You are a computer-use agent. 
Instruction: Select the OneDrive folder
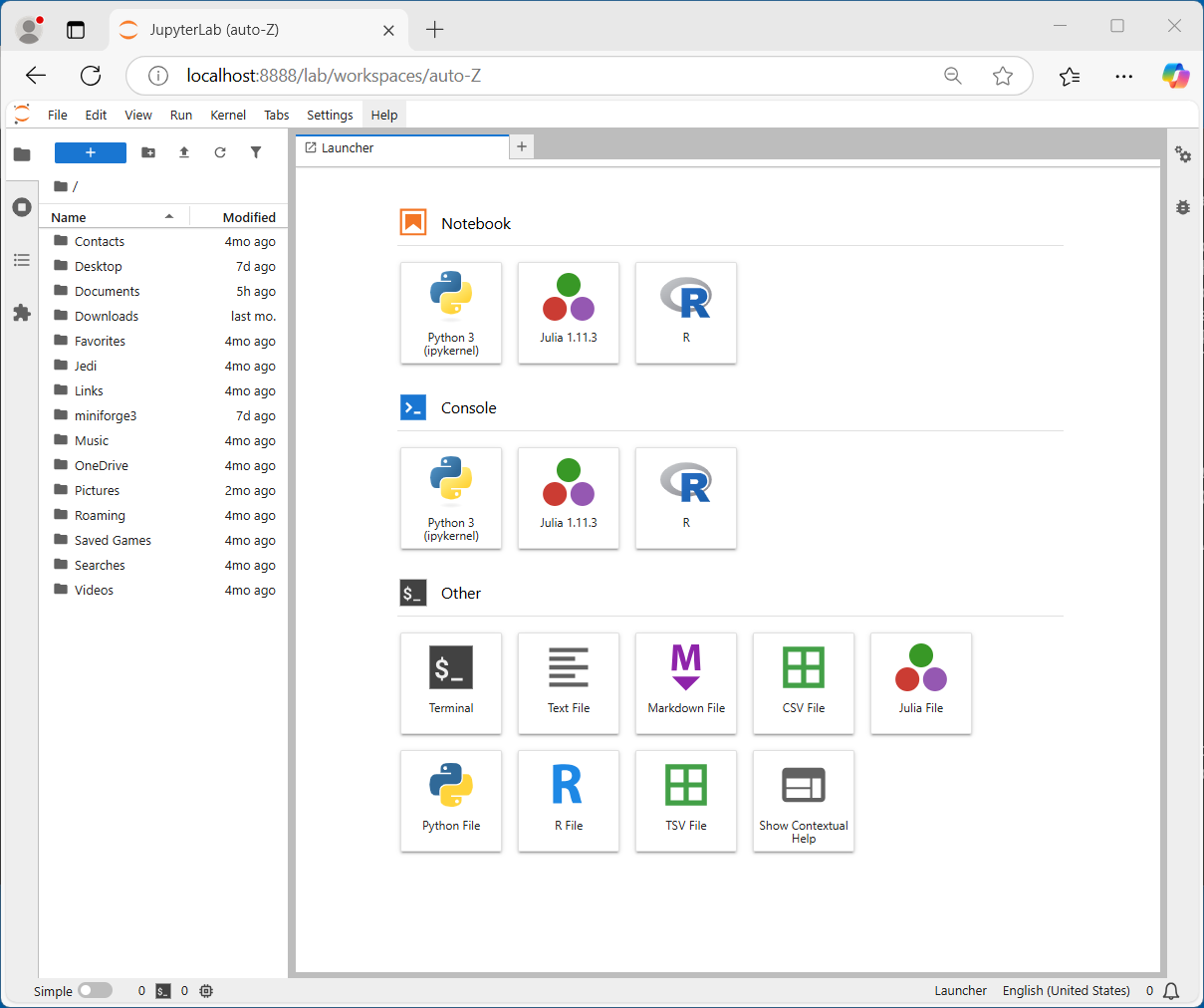pyautogui.click(x=163, y=465)
